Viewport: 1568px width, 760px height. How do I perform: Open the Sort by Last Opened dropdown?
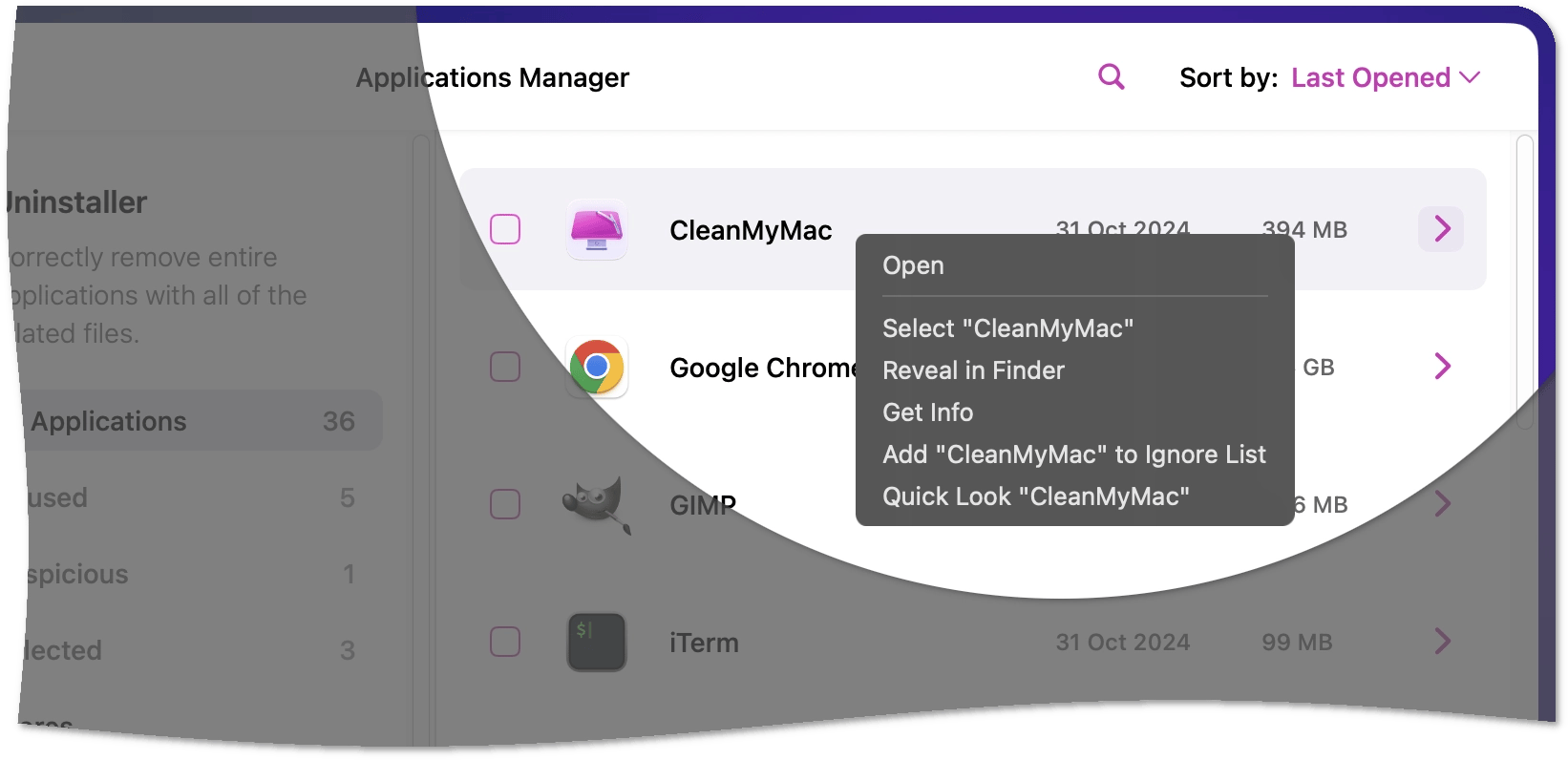point(1385,77)
